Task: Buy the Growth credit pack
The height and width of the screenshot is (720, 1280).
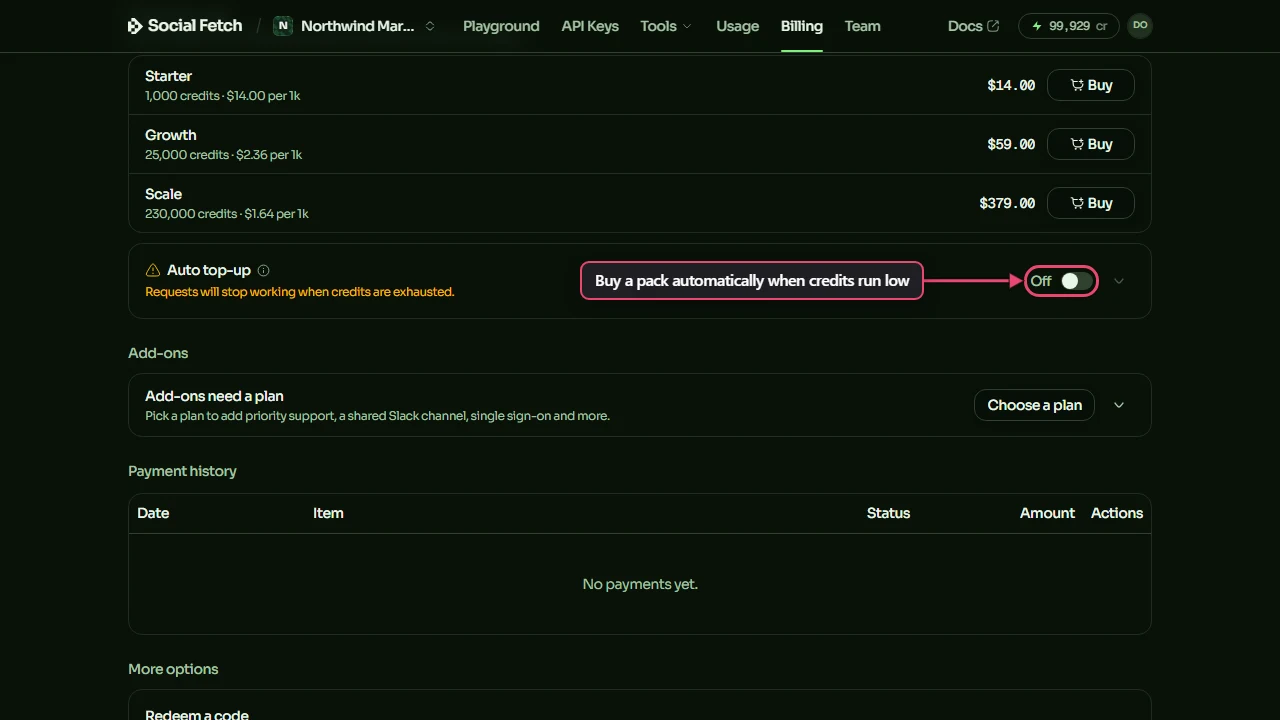Action: point(1091,144)
